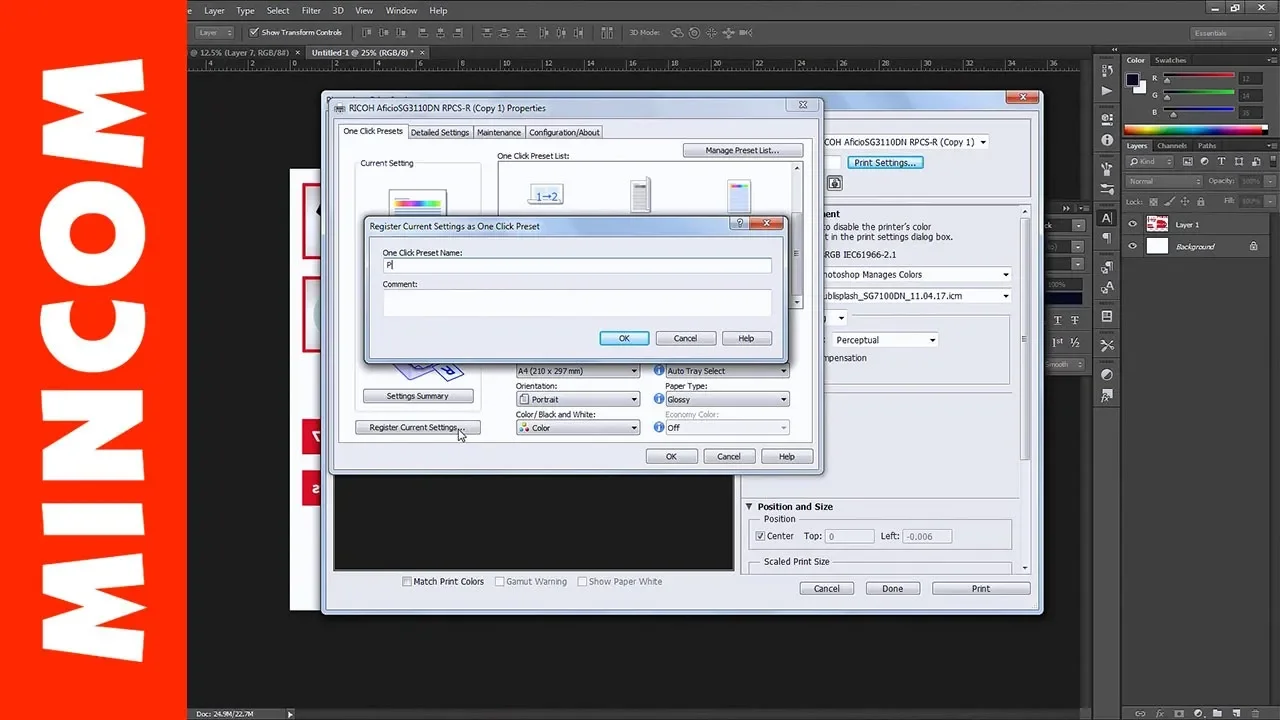
Task: Click the color spectrum ramp bar
Action: click(1198, 129)
